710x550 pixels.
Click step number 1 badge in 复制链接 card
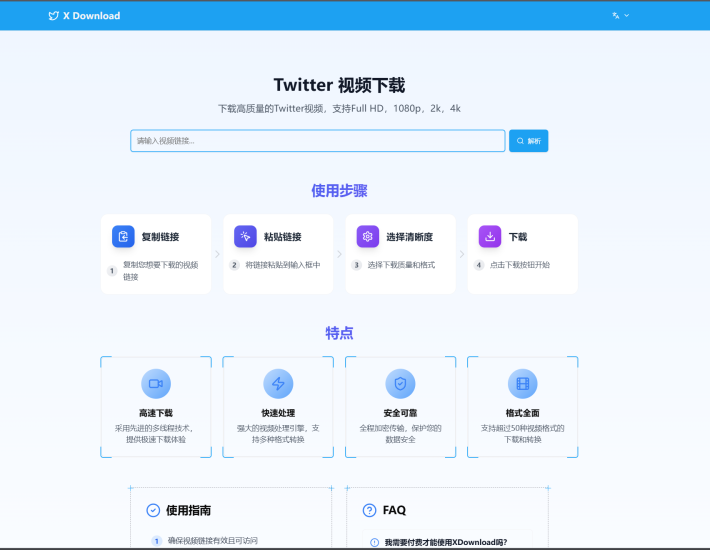pos(112,271)
